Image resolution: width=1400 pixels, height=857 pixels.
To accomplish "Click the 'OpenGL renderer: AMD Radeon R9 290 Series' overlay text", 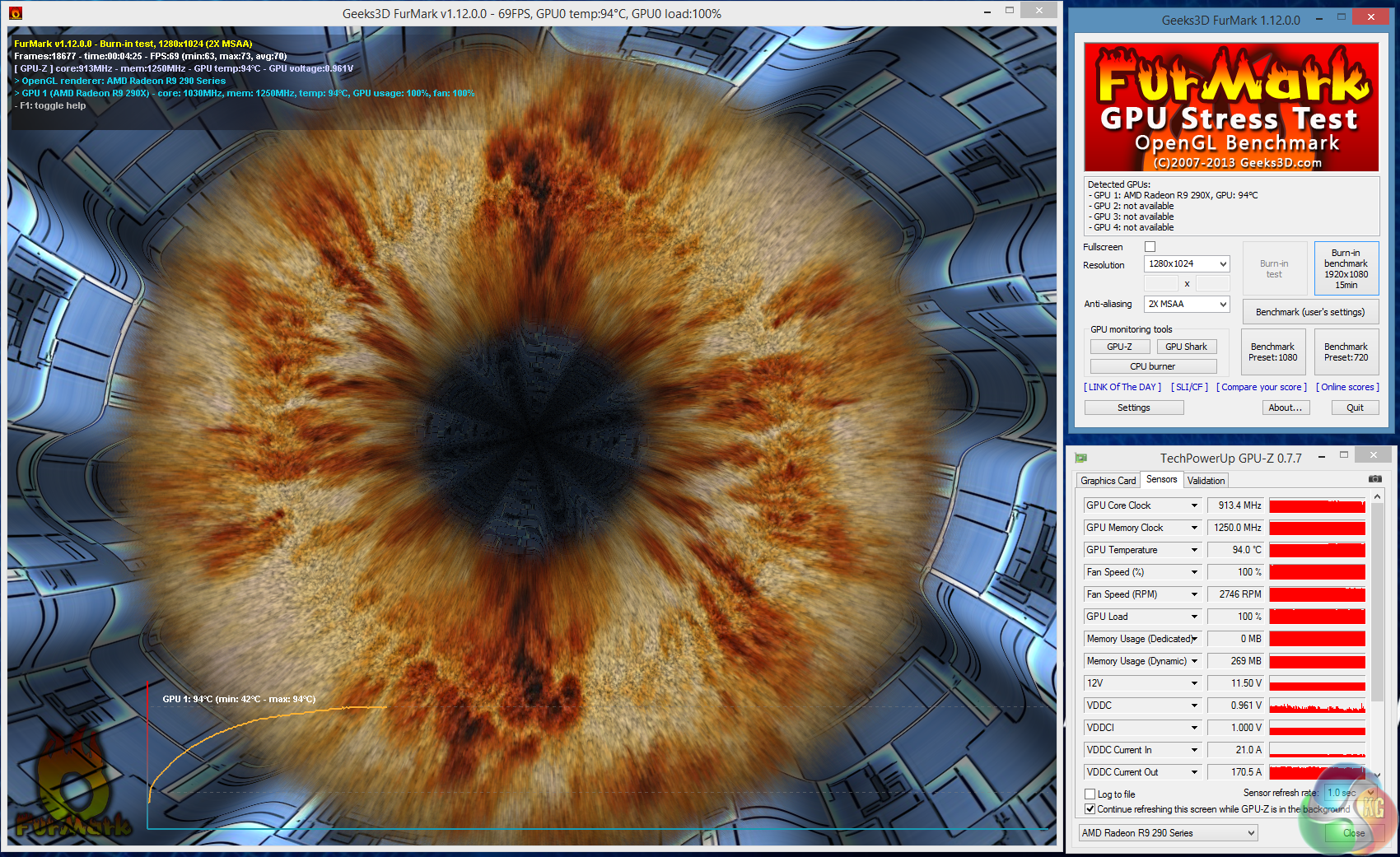I will [x=120, y=81].
